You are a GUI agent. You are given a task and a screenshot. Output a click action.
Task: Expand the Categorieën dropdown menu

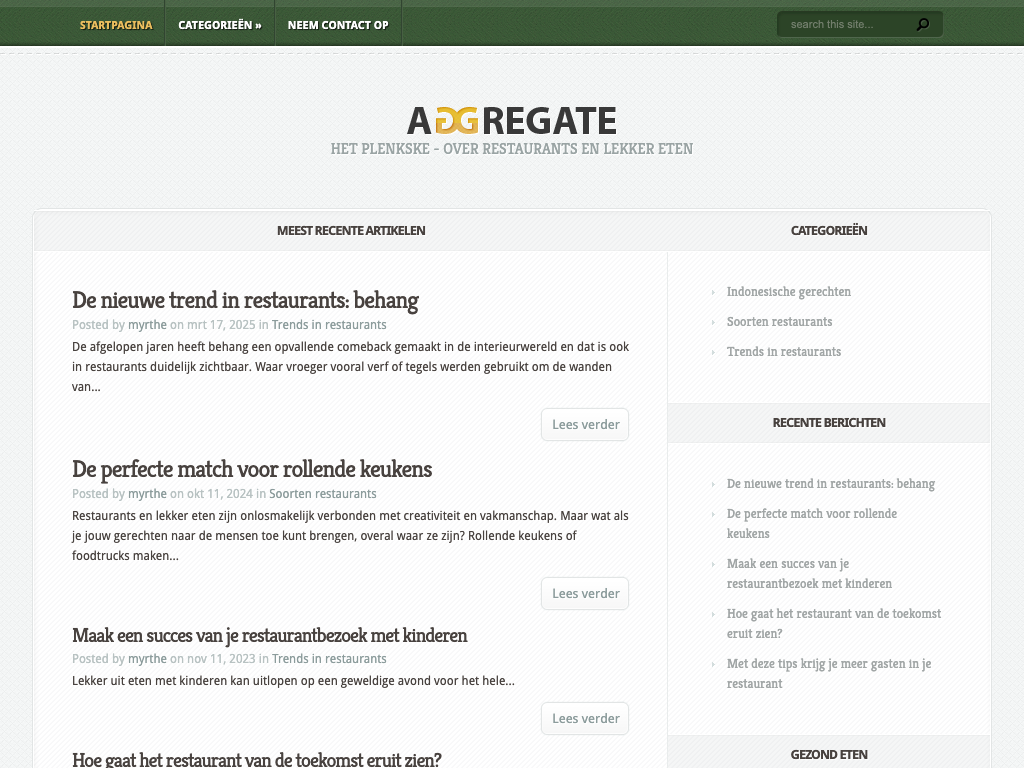tap(219, 25)
